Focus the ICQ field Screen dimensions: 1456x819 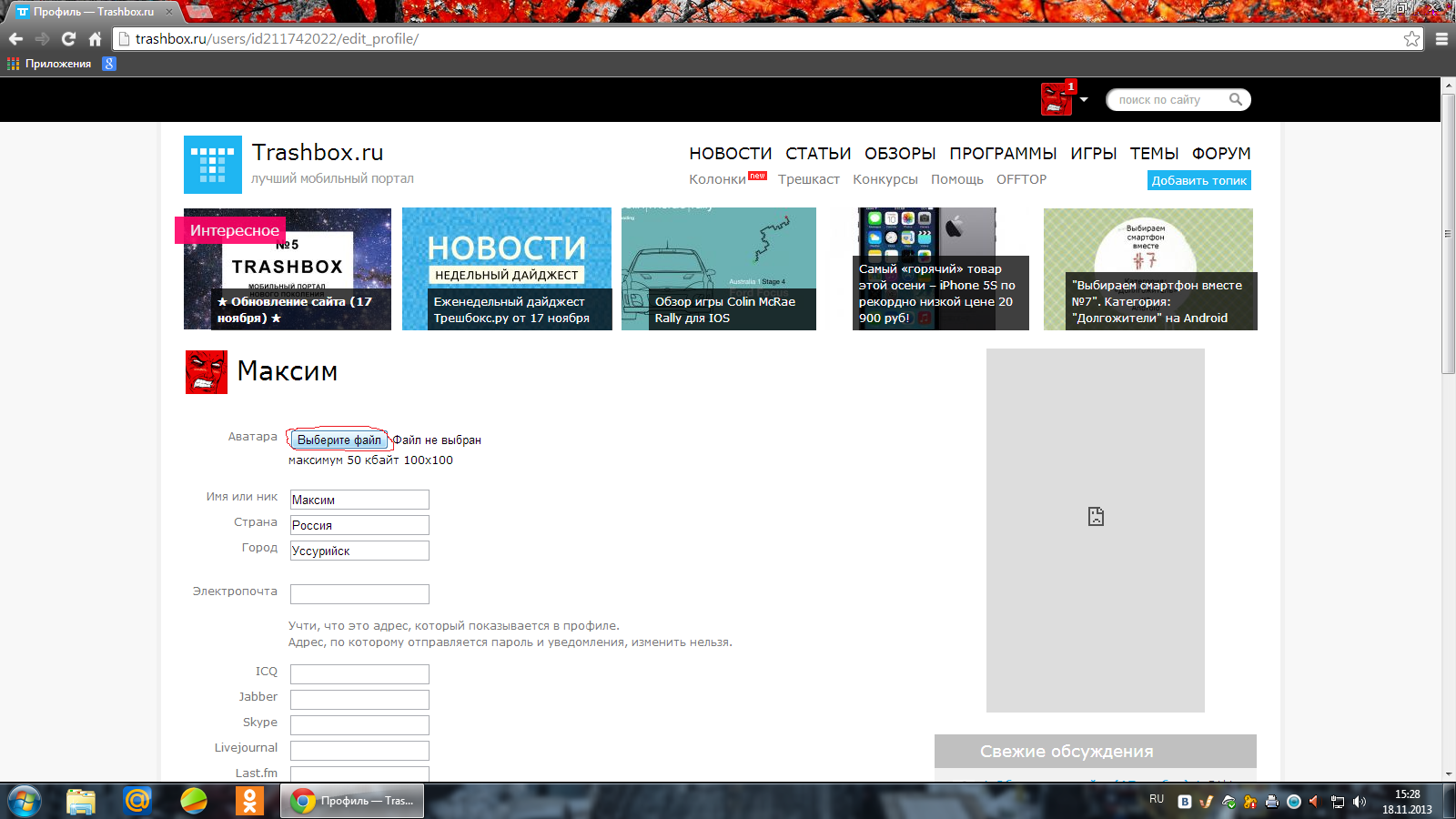pyautogui.click(x=359, y=674)
